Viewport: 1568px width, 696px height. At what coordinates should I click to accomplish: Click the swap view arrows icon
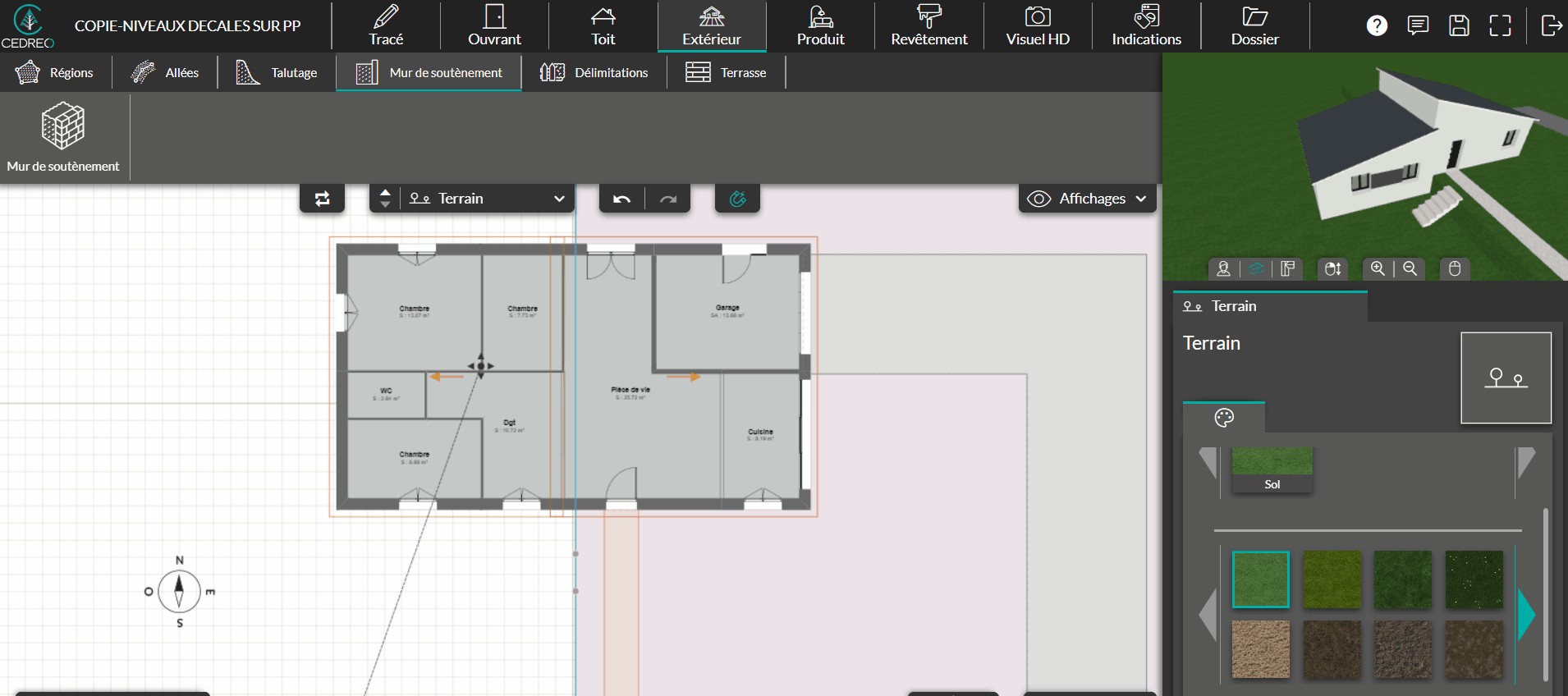[322, 199]
